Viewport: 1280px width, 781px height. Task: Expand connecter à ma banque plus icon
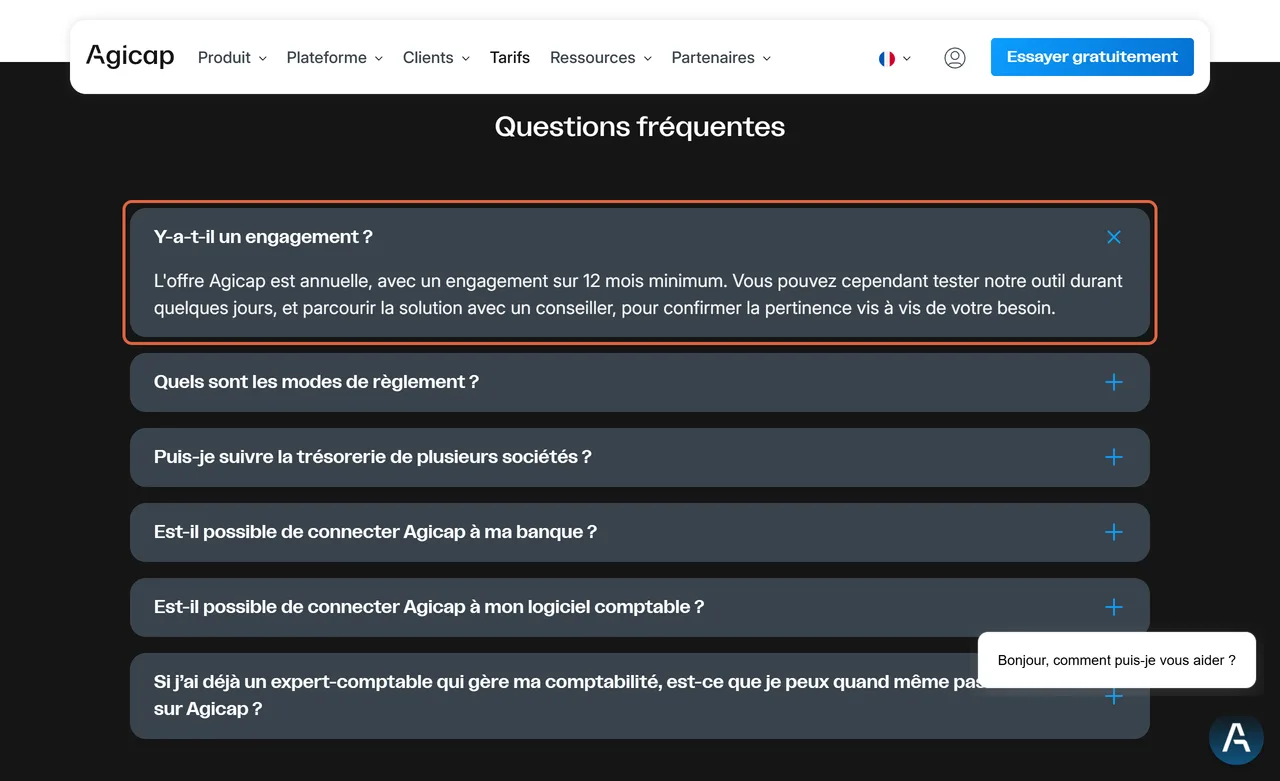1114,532
